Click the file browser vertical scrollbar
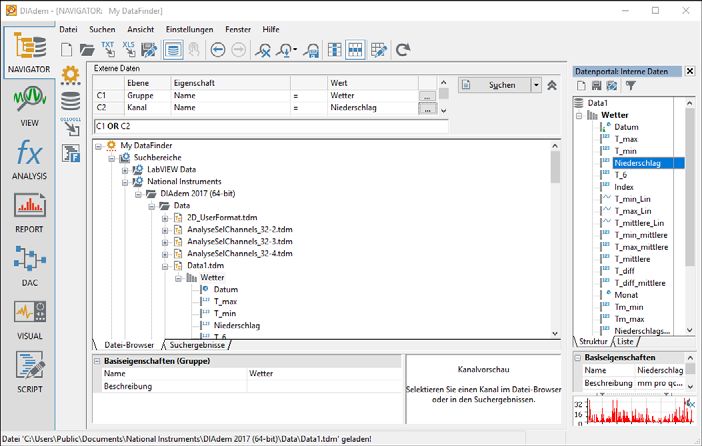 555,240
